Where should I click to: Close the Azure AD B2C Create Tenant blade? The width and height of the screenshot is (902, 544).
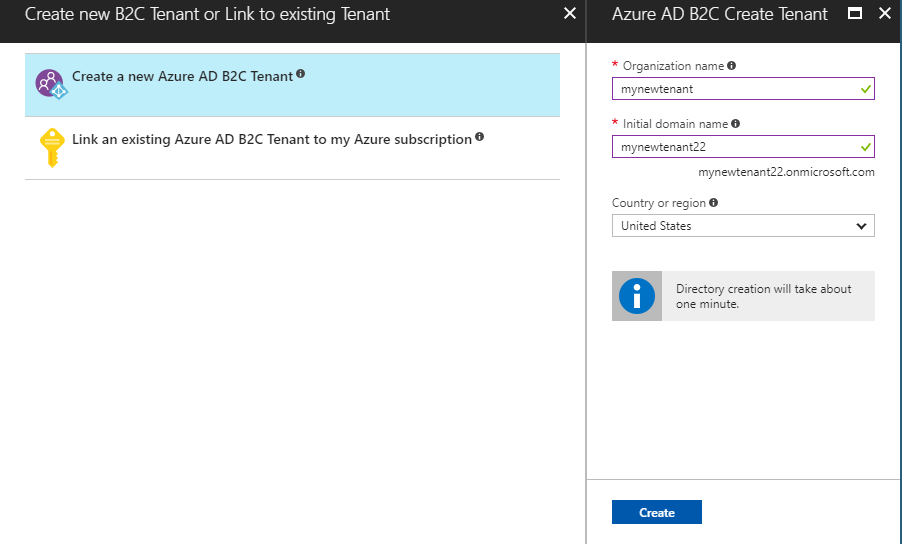click(x=884, y=14)
